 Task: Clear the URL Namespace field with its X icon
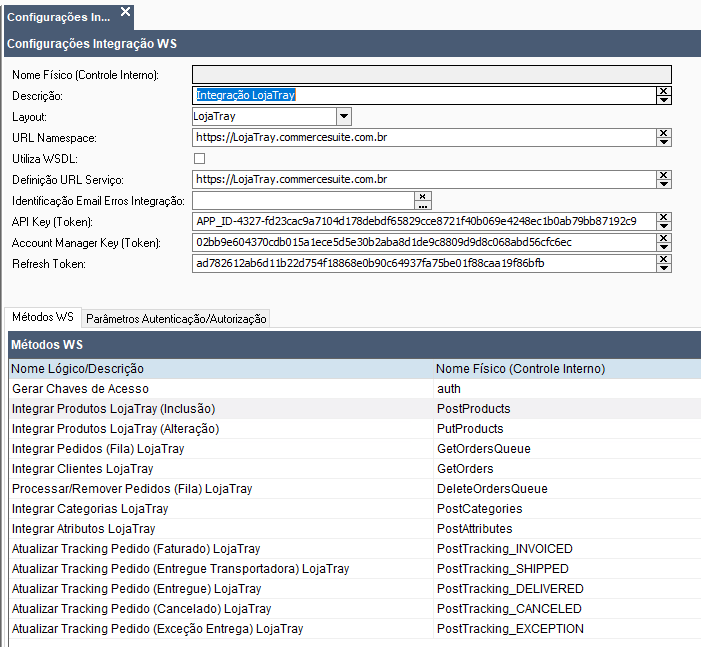663,133
